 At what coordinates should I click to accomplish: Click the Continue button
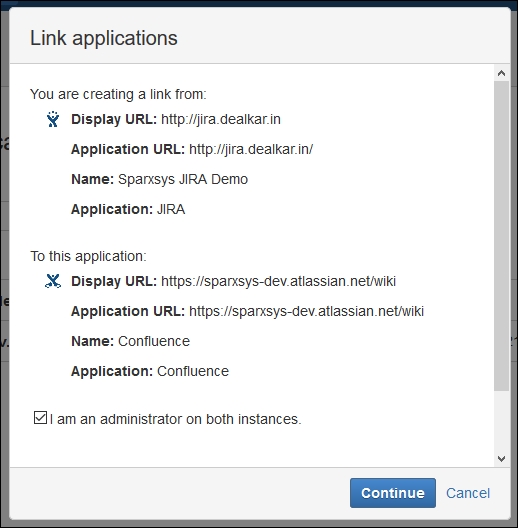393,493
